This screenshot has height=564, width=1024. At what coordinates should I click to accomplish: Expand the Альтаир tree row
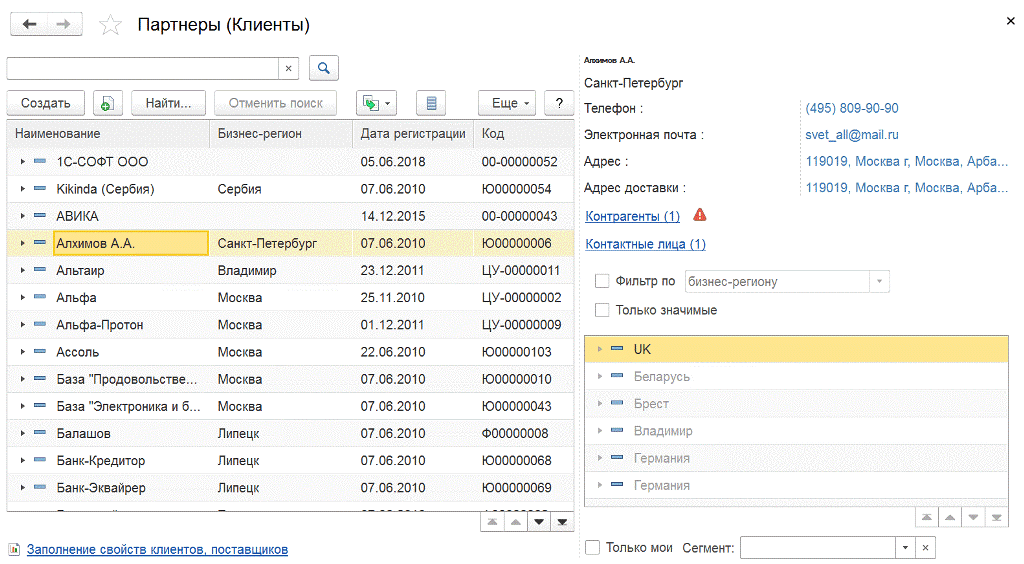coord(22,270)
